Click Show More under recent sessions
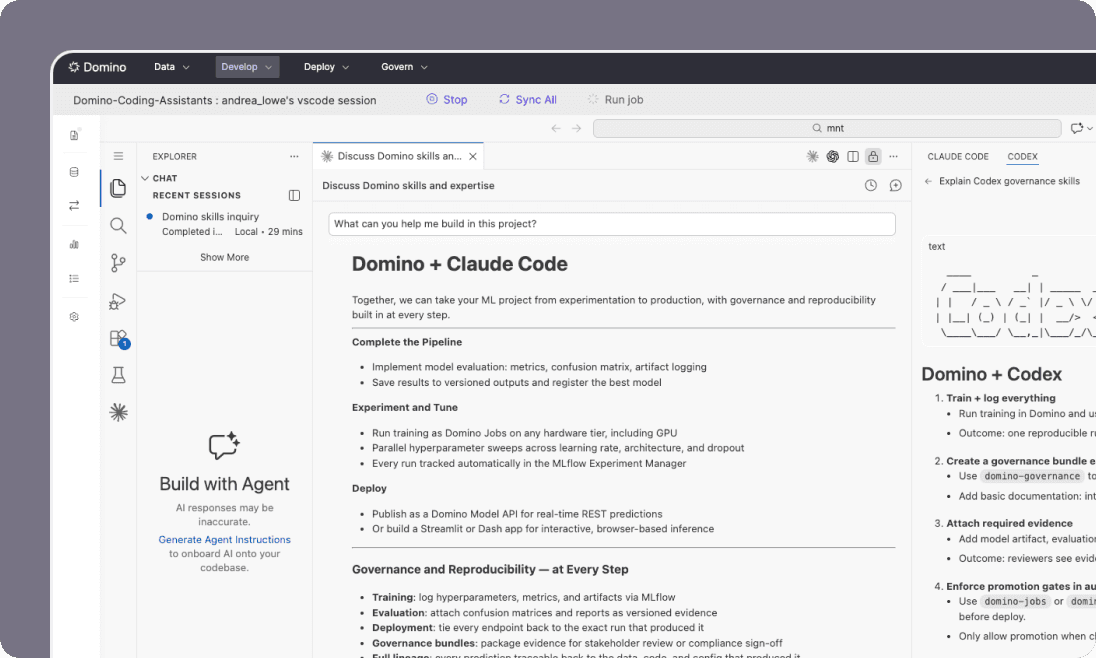Viewport: 1096px width, 658px height. [x=224, y=257]
